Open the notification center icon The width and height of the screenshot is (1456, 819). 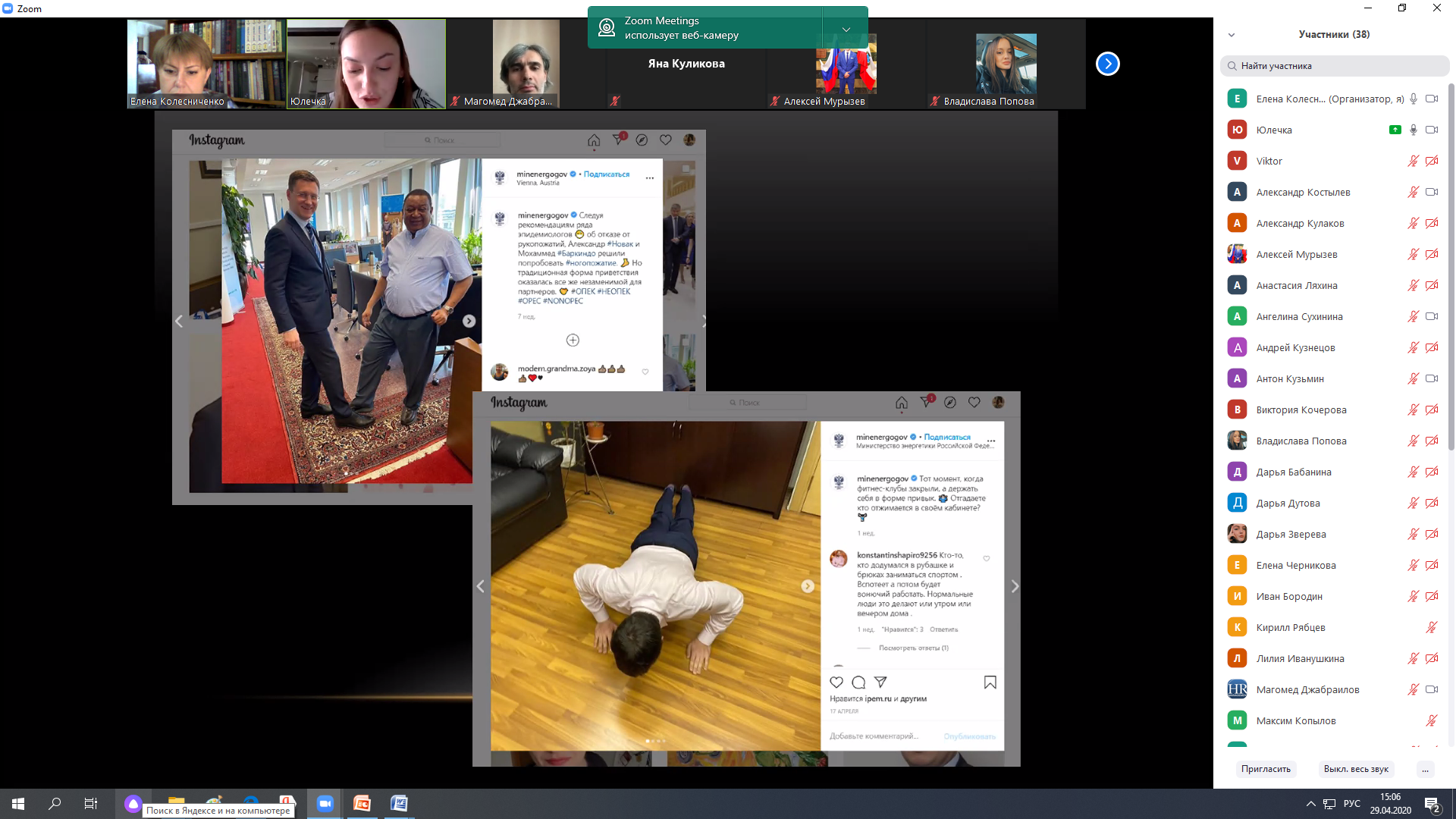(1432, 805)
